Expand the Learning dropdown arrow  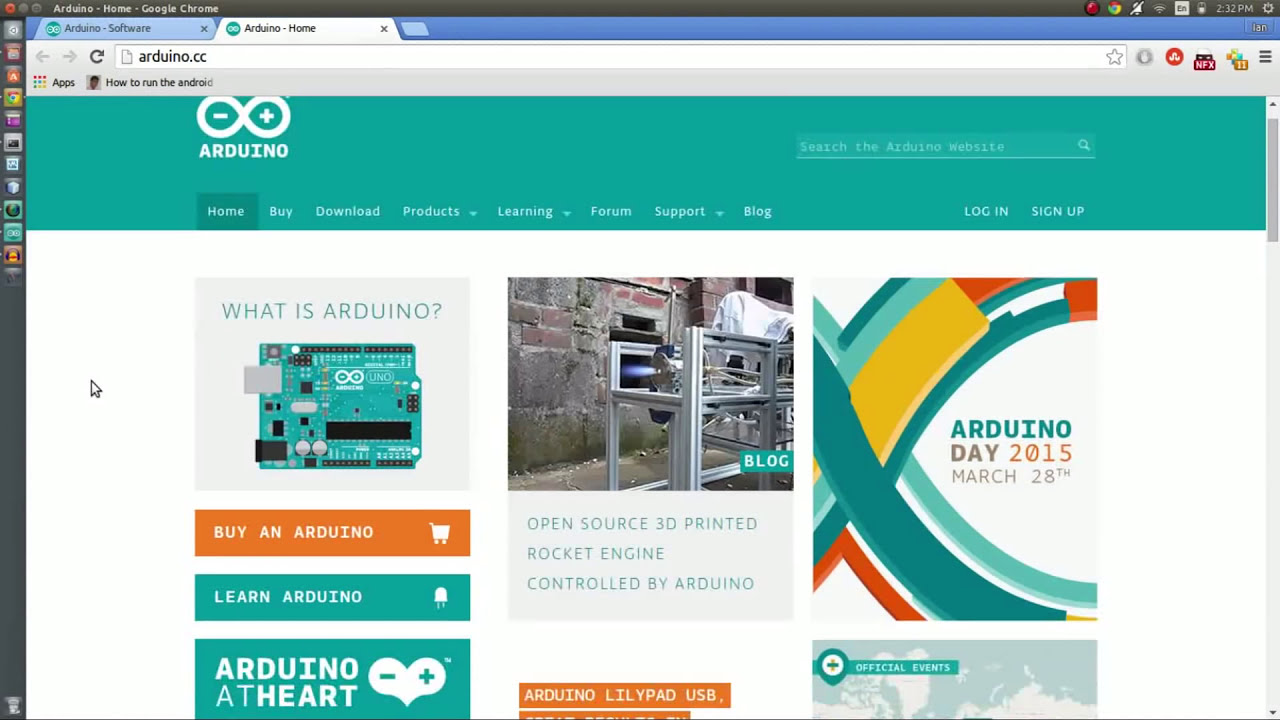[x=566, y=212]
